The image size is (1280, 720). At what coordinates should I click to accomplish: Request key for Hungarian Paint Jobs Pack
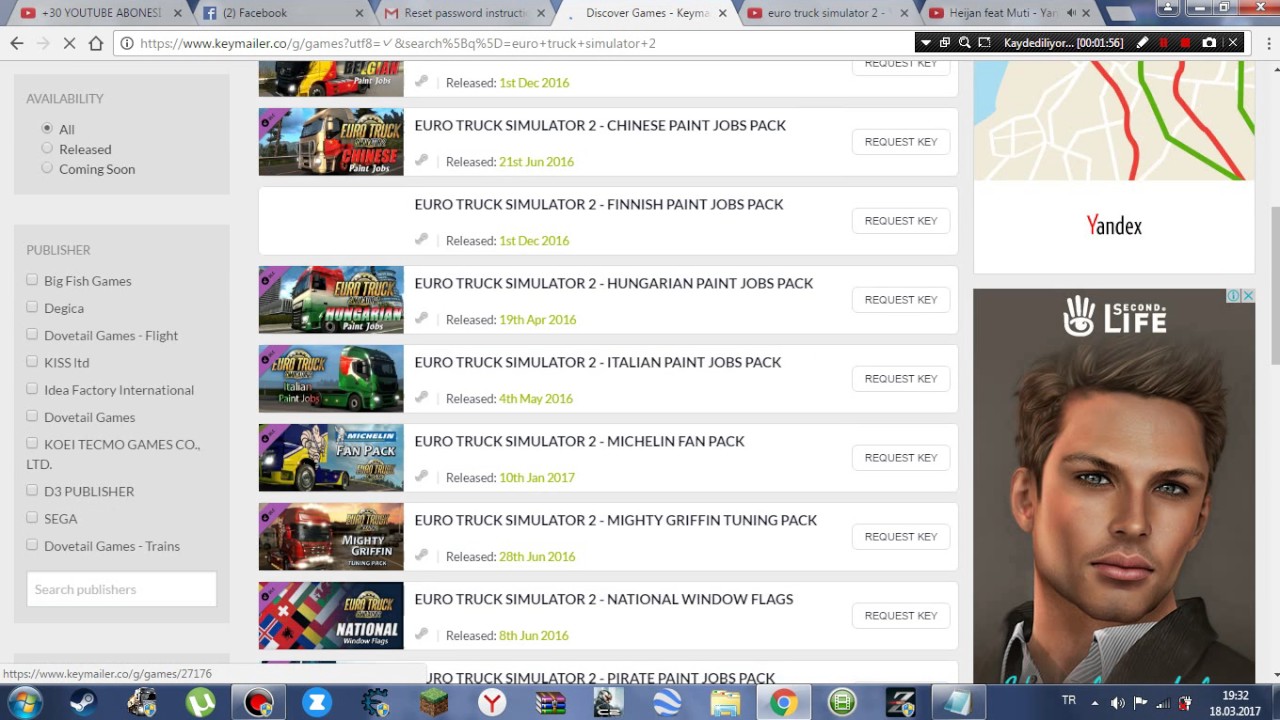point(901,300)
